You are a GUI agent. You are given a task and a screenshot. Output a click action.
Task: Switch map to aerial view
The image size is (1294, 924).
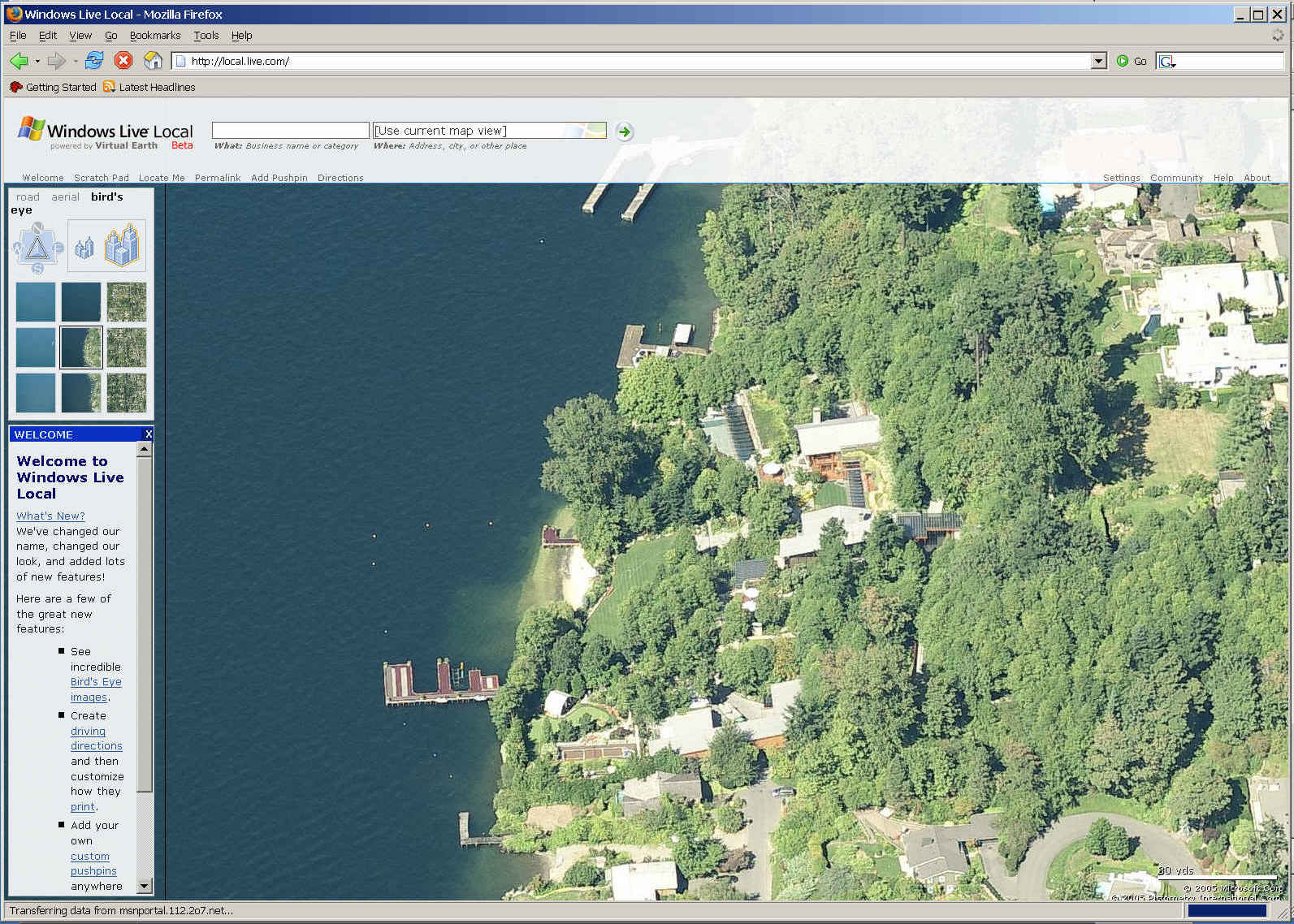pos(65,197)
